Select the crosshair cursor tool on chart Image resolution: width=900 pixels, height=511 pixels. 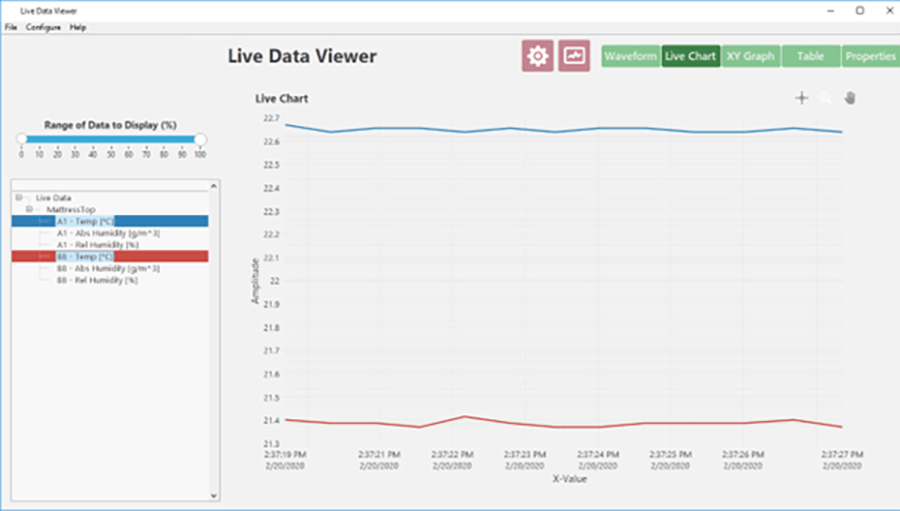coord(801,98)
